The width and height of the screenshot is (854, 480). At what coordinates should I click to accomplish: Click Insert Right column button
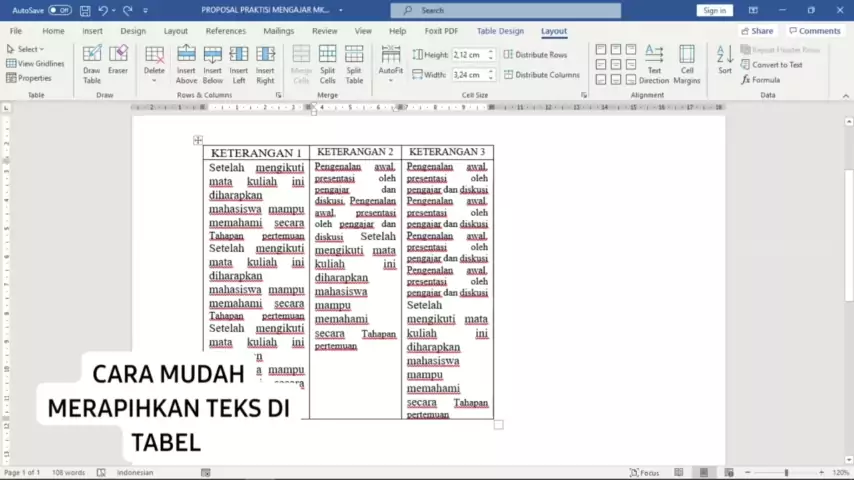pos(265,62)
